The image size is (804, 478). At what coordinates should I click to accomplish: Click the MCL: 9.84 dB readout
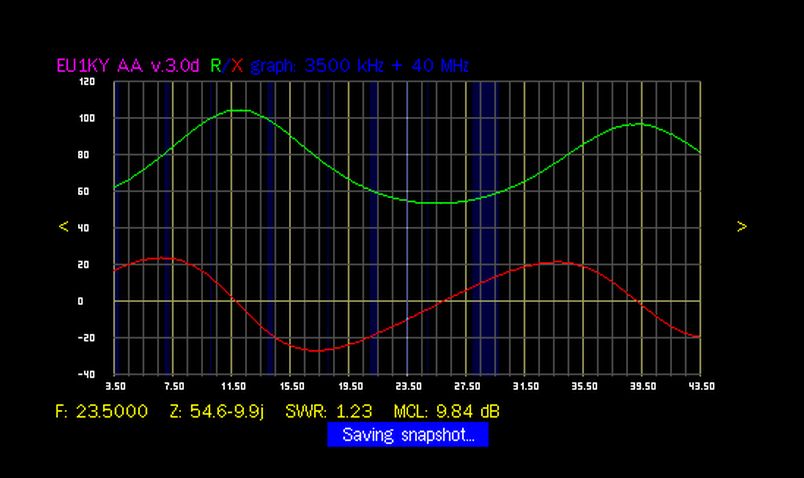448,411
